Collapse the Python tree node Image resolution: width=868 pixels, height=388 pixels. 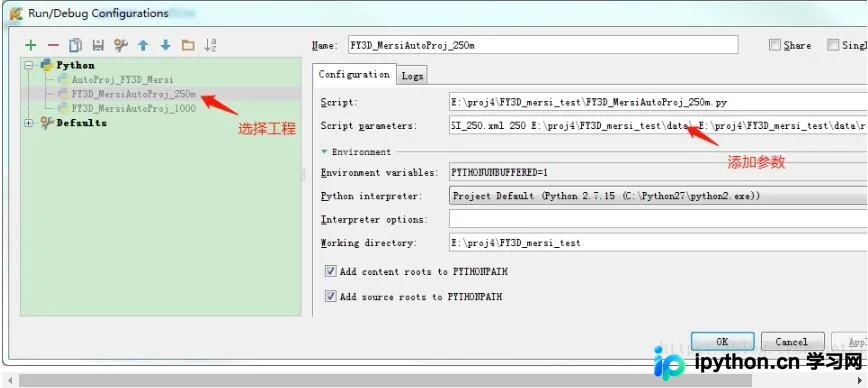click(x=29, y=65)
